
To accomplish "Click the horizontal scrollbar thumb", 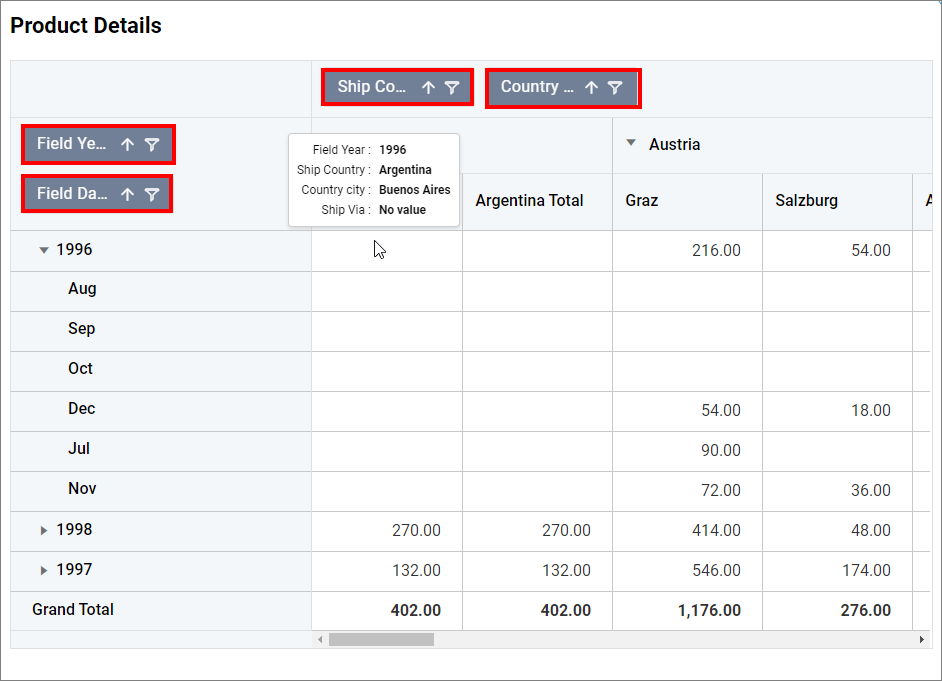I will tap(381, 639).
